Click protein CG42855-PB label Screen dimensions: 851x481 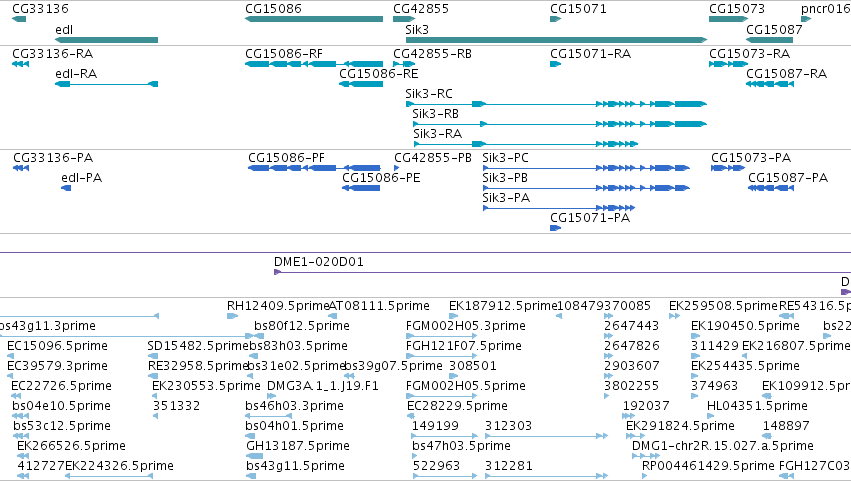coord(433,158)
